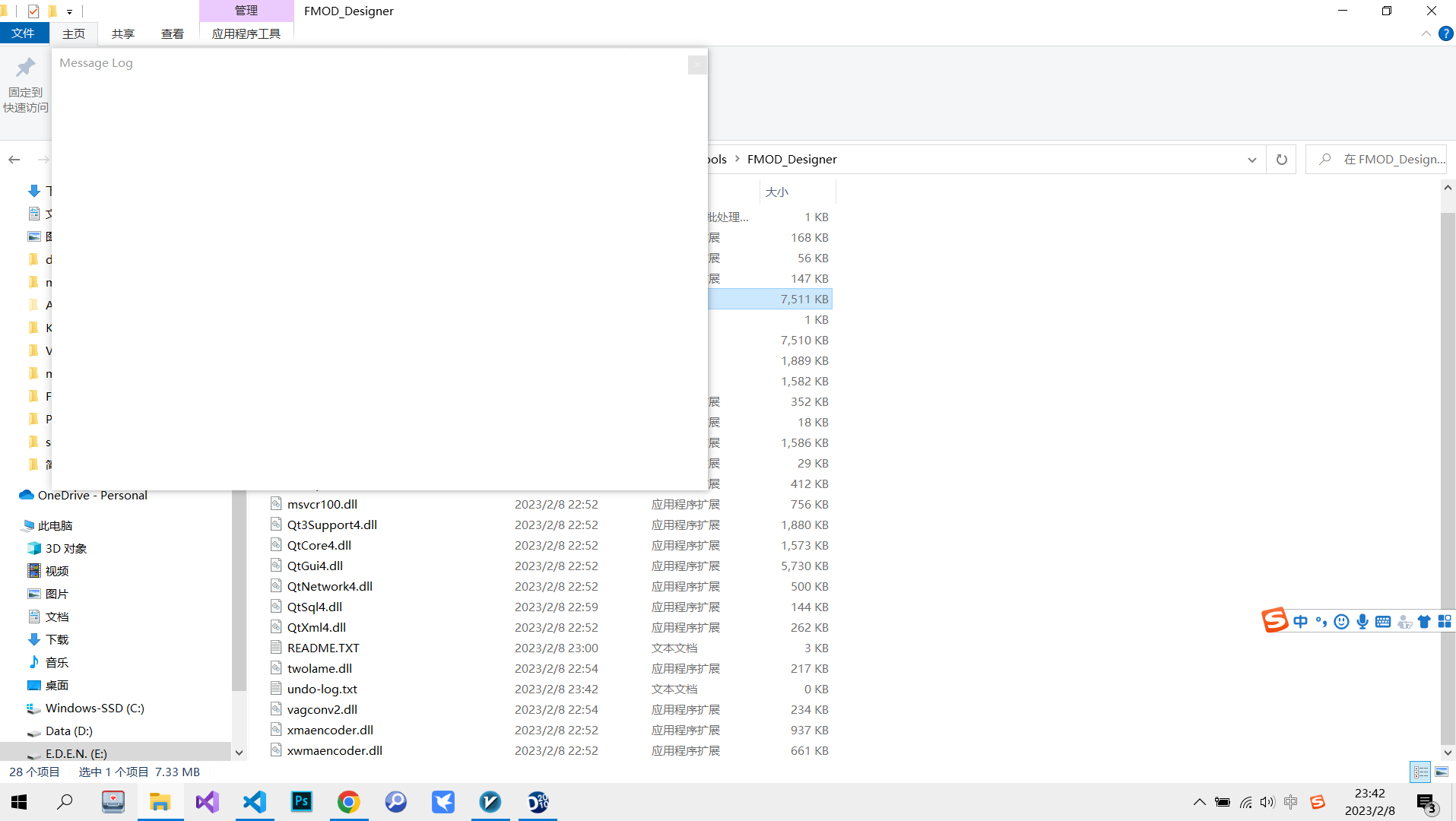Image resolution: width=1456 pixels, height=821 pixels.
Task: Open the Sogou skin shirt icon
Action: pos(1424,622)
